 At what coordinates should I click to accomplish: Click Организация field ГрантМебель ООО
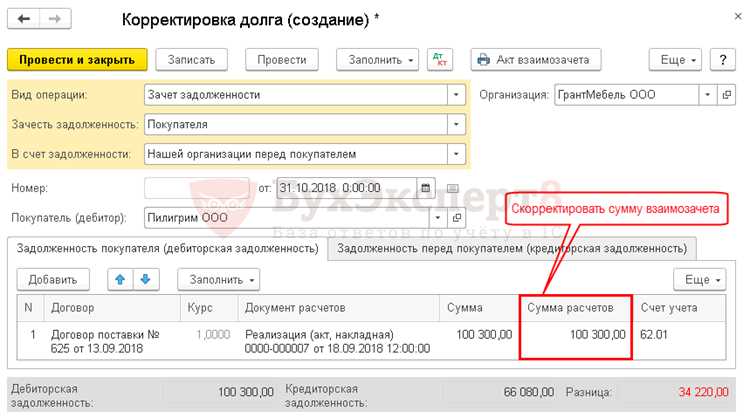click(x=627, y=95)
